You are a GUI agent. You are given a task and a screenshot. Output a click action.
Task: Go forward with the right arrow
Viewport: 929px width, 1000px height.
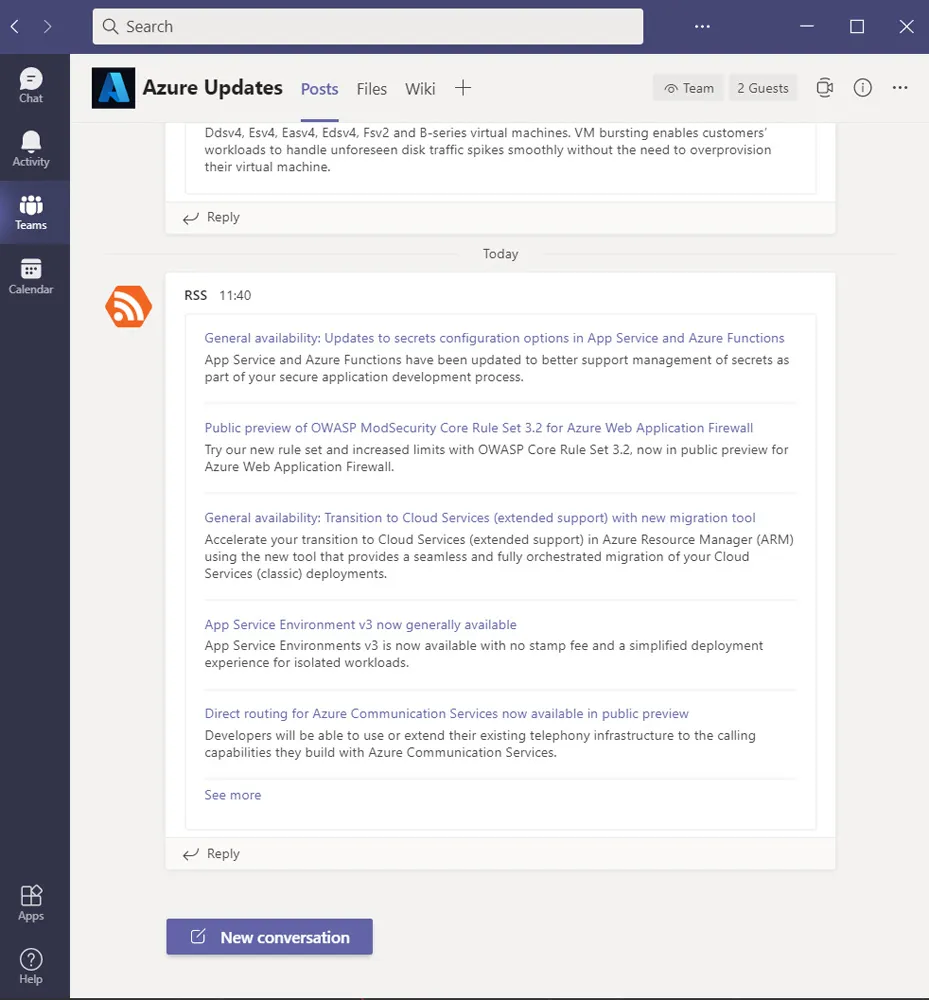tap(47, 26)
